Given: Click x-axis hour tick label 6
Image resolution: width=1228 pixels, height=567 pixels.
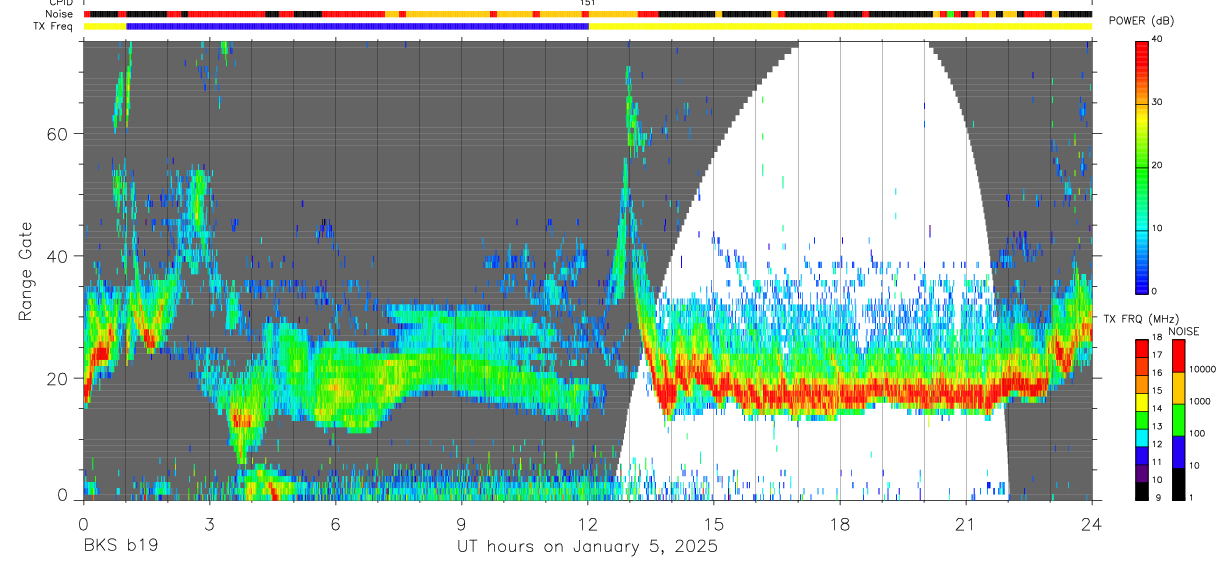Looking at the screenshot, I should 335,523.
